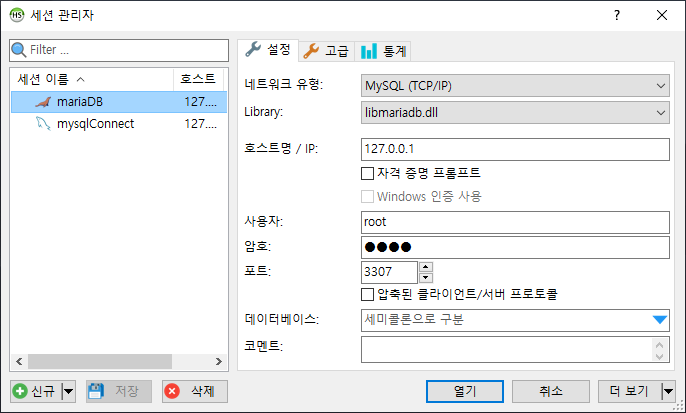Select the mysqlConnect session row
Image resolution: width=686 pixels, height=413 pixels.
click(119, 124)
